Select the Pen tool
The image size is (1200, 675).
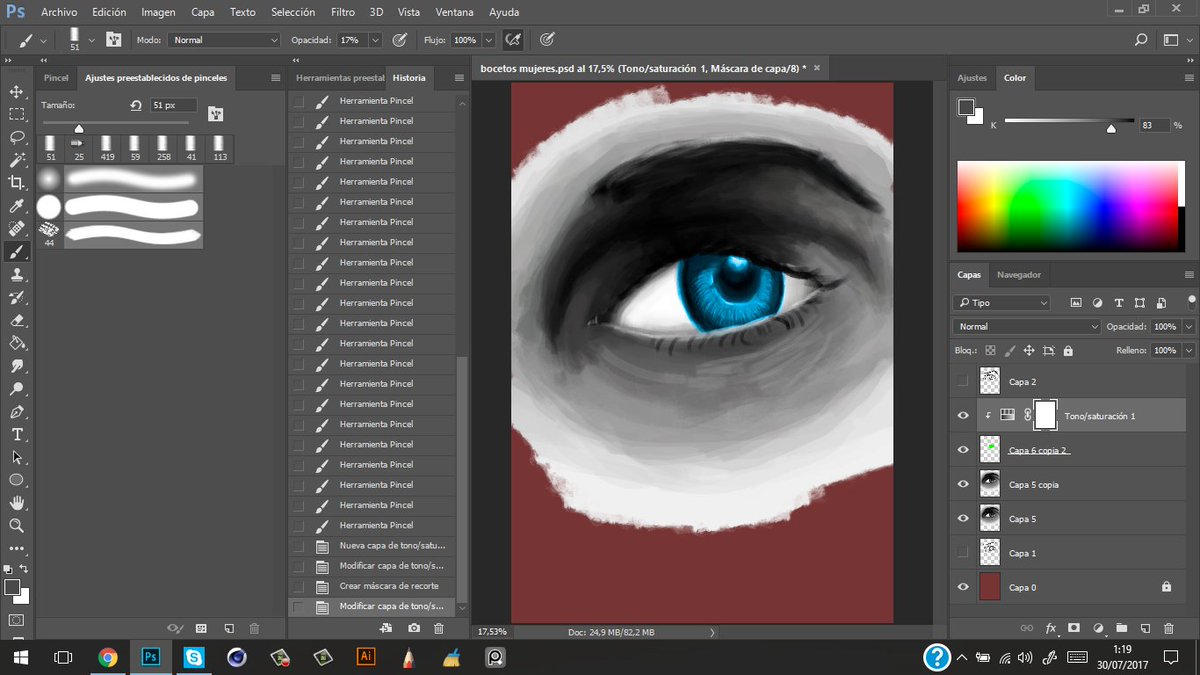tap(16, 412)
